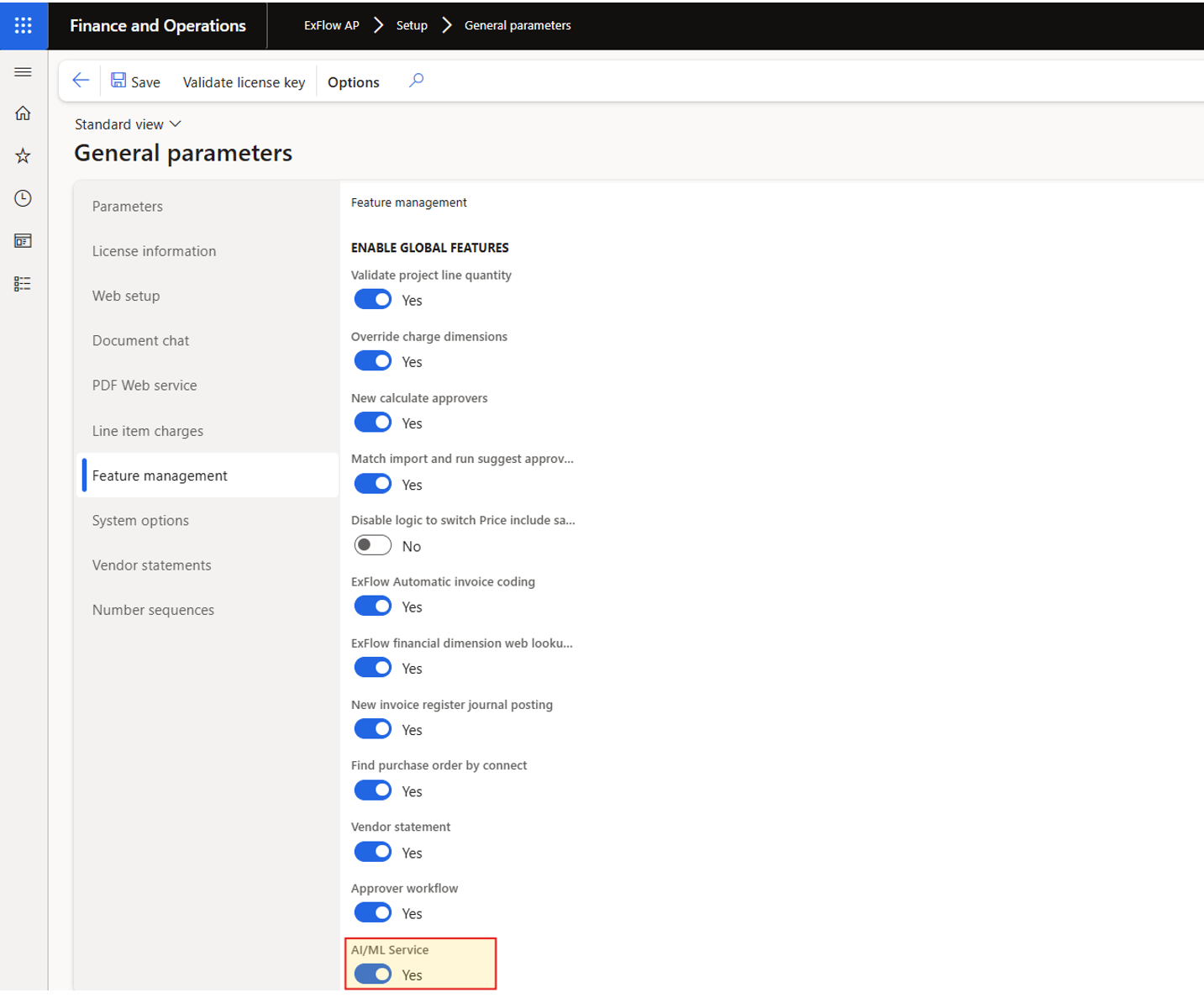Toggle Find purchase order by connect switch

373,791
